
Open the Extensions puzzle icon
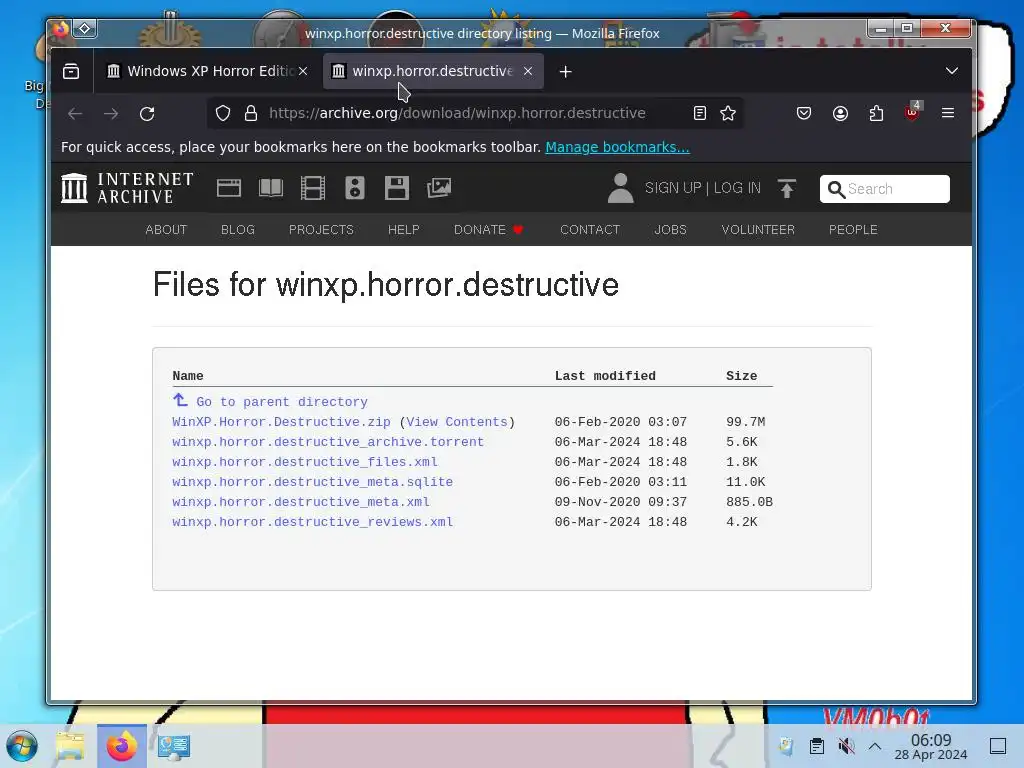click(x=876, y=114)
